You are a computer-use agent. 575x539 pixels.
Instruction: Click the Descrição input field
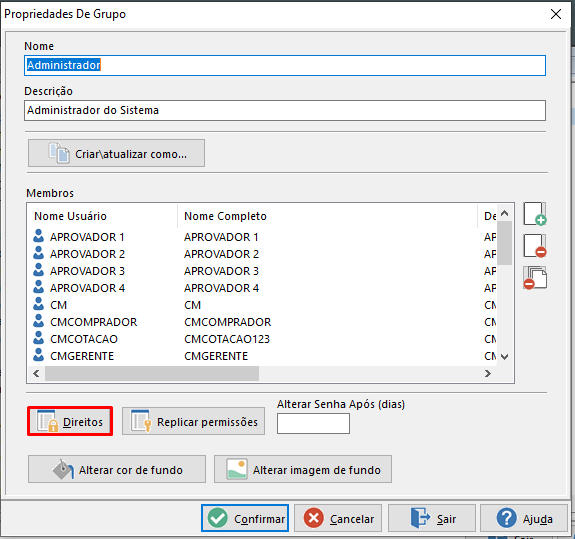coord(285,110)
